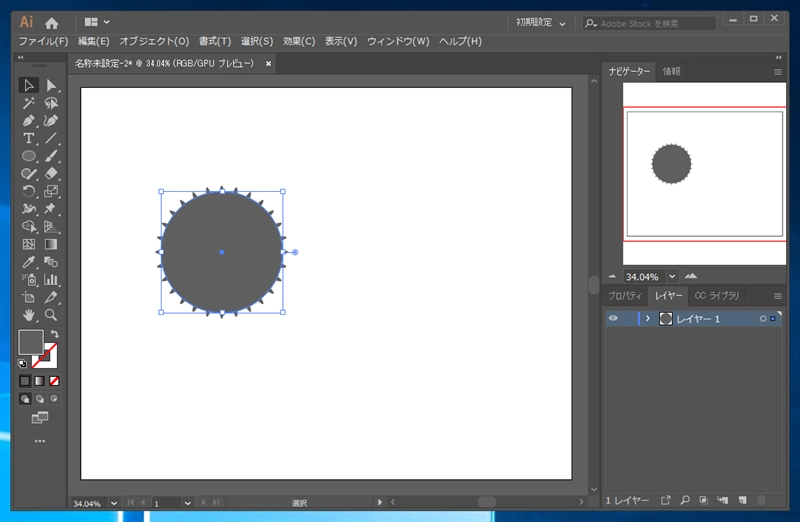Switch to CC ライブラリ tab
Screen dimensions: 800x522
(x=716, y=296)
